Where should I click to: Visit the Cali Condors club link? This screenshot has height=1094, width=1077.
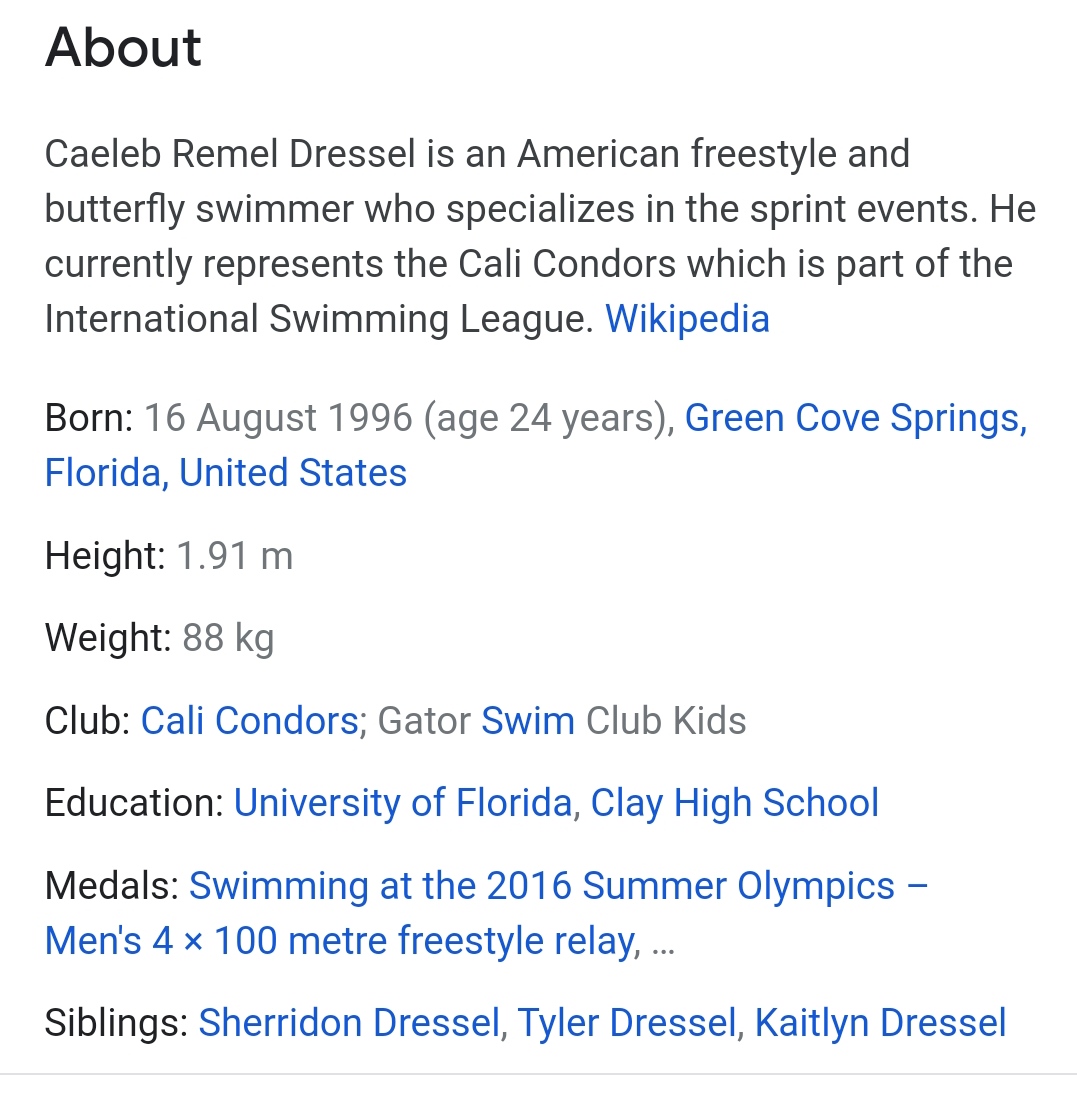click(249, 720)
